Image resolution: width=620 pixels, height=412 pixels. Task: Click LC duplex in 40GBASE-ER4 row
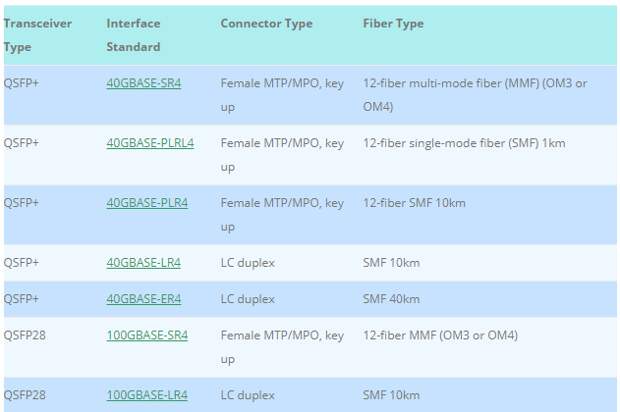[x=248, y=299]
